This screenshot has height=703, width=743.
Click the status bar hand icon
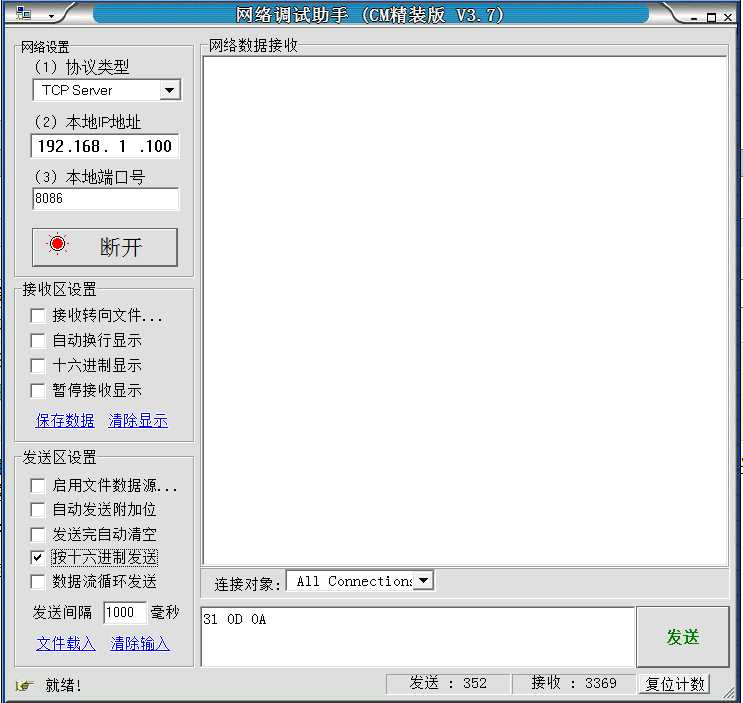tap(24, 685)
